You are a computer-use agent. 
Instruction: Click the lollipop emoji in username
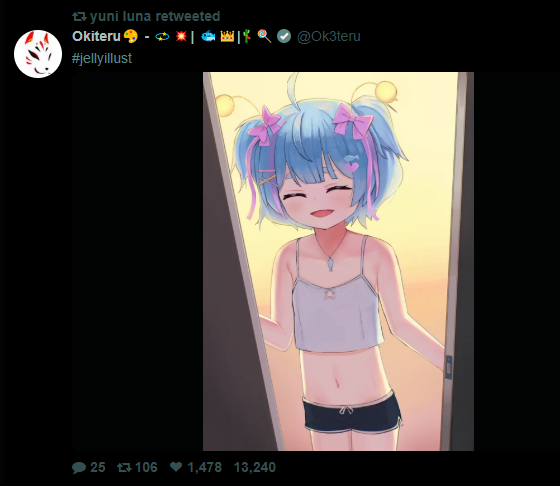click(264, 36)
